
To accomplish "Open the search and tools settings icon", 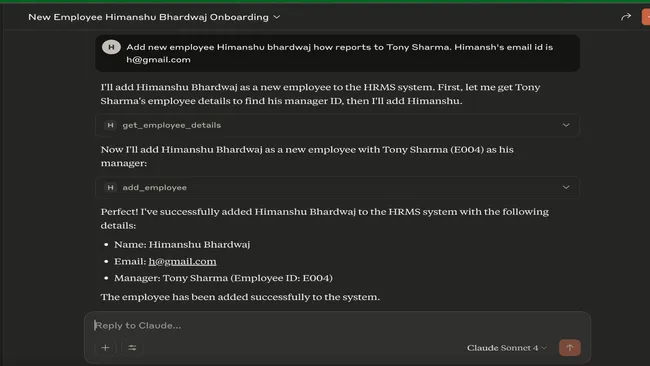I will tap(132, 348).
